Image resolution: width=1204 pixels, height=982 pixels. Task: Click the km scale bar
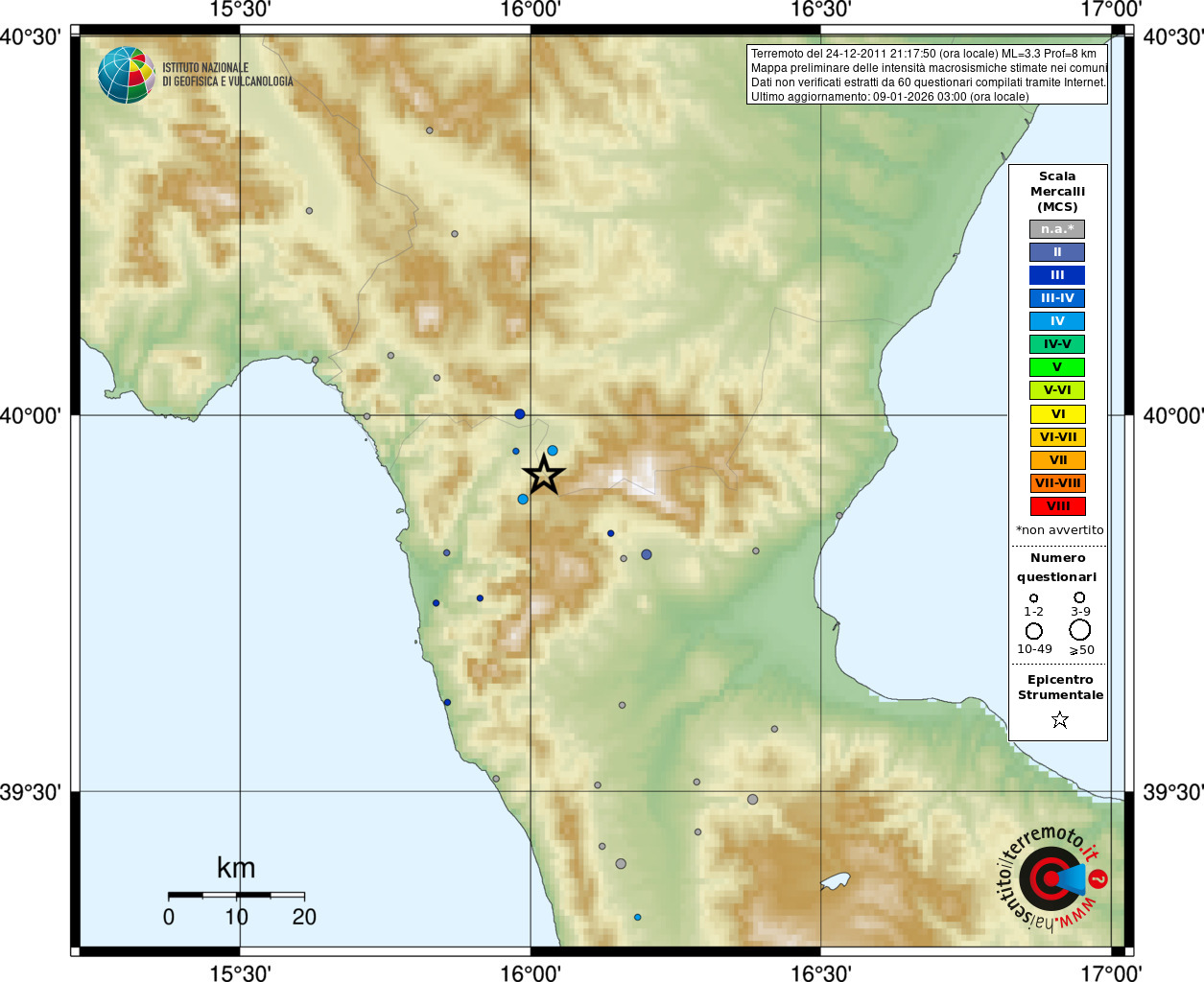[236, 895]
